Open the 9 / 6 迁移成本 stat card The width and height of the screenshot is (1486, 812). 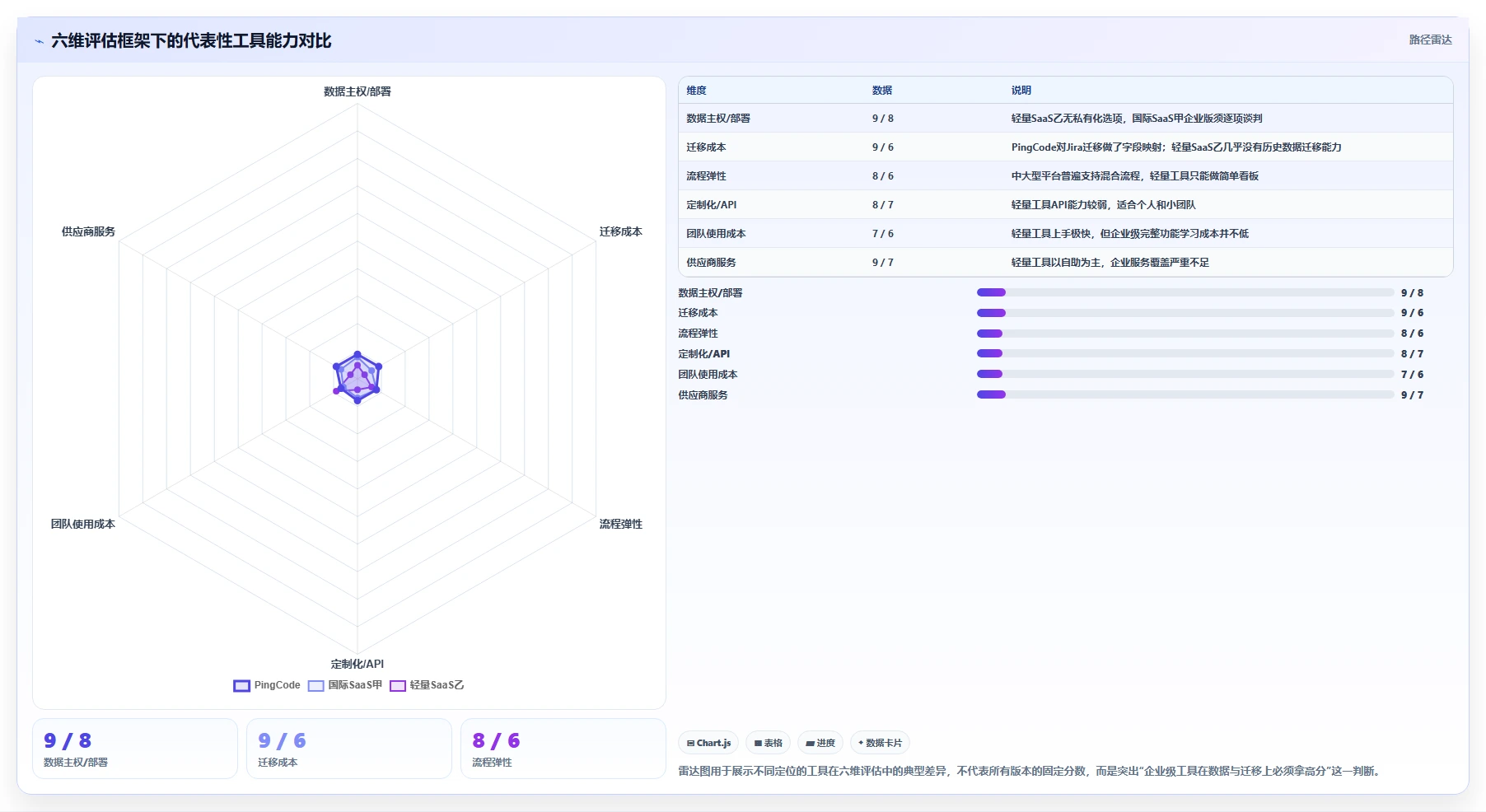(349, 749)
